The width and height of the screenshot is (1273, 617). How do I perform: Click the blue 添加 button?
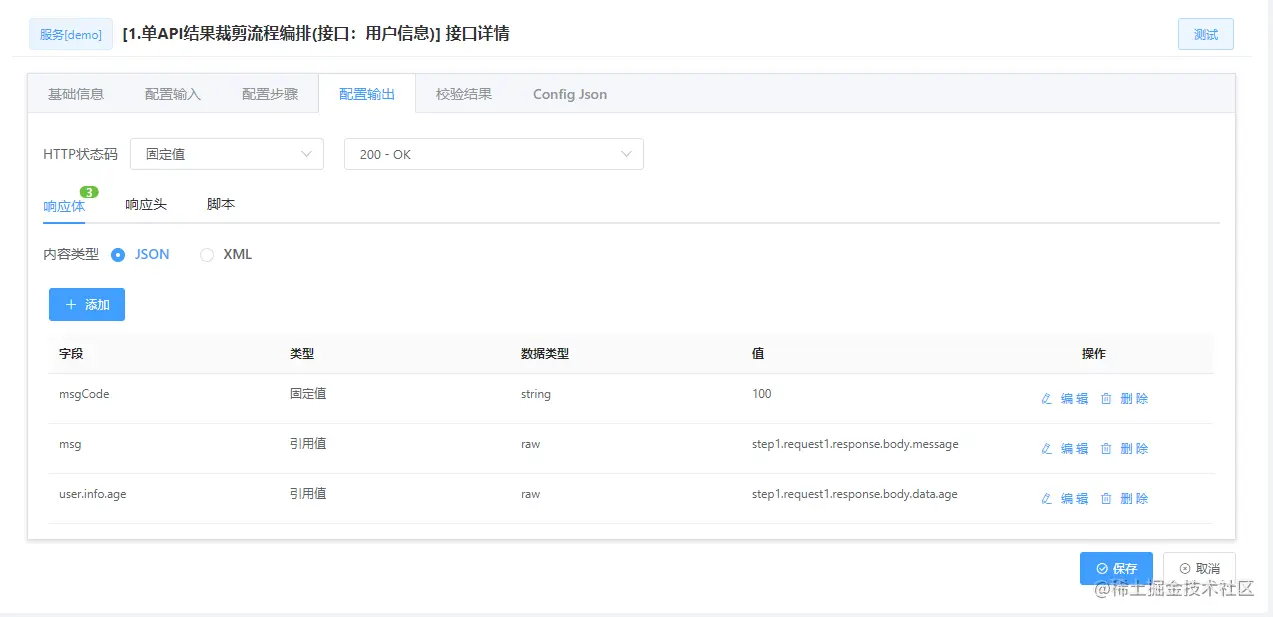[x=87, y=305]
